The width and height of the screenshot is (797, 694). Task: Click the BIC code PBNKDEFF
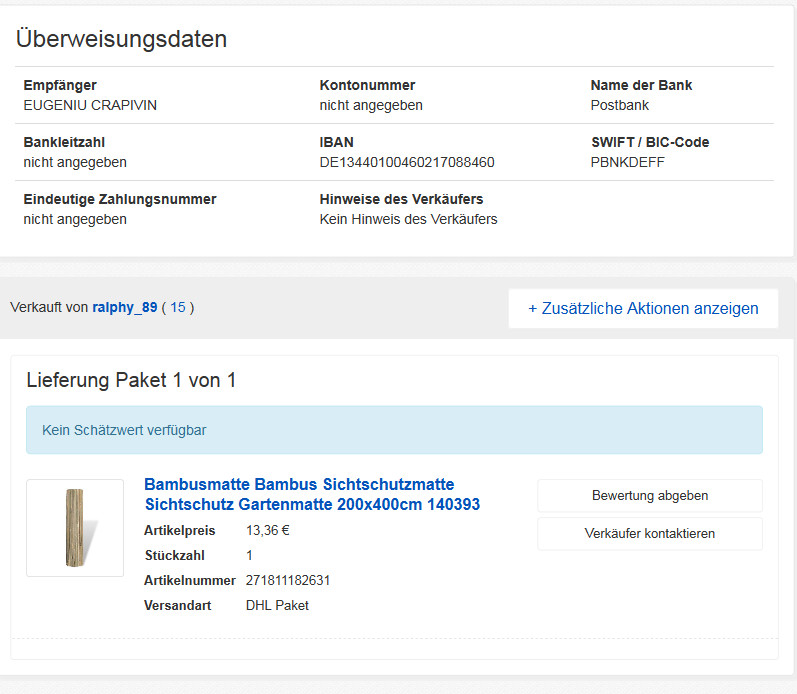click(x=628, y=162)
